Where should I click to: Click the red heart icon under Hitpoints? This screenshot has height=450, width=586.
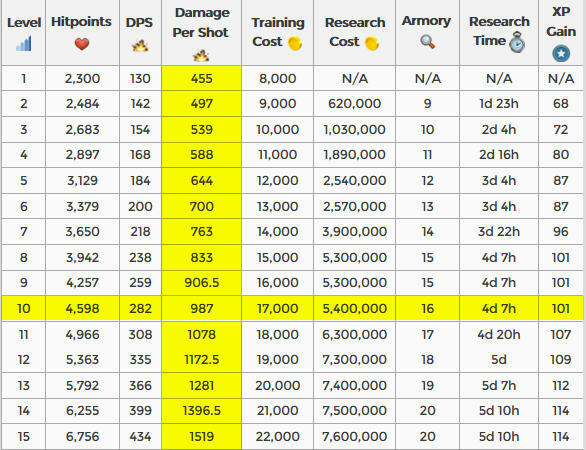82,44
